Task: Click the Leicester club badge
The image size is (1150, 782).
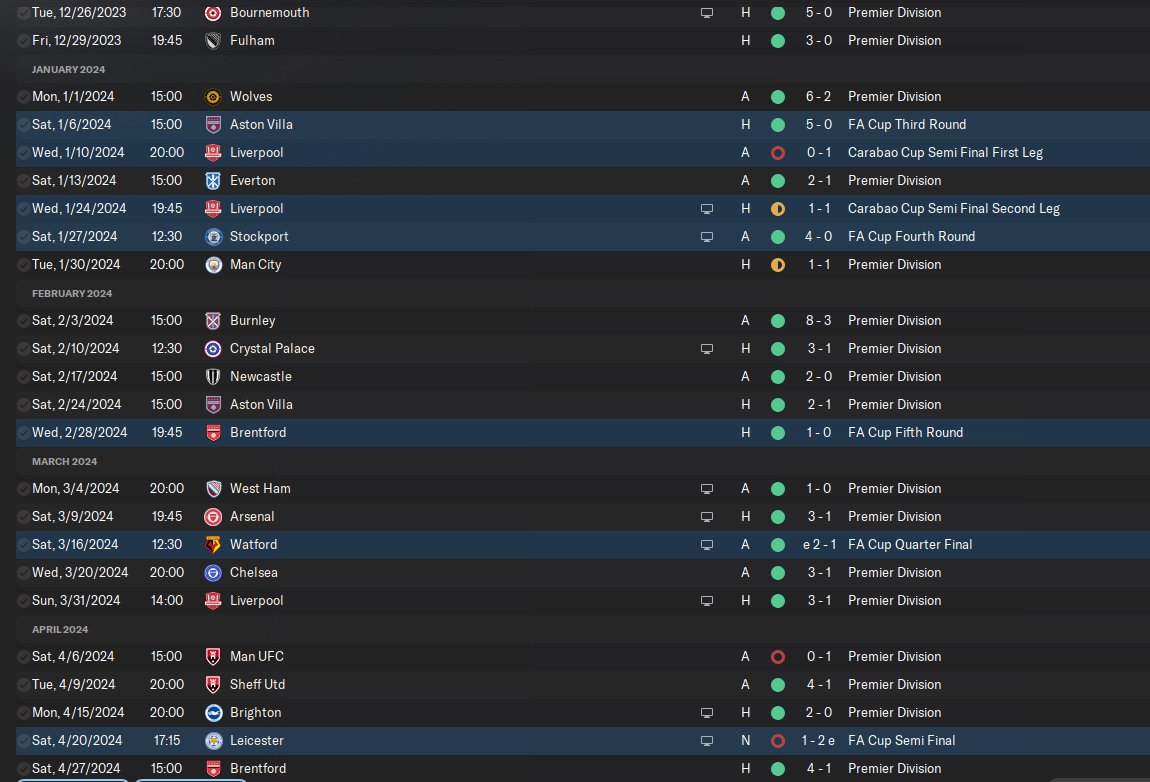Action: 212,741
